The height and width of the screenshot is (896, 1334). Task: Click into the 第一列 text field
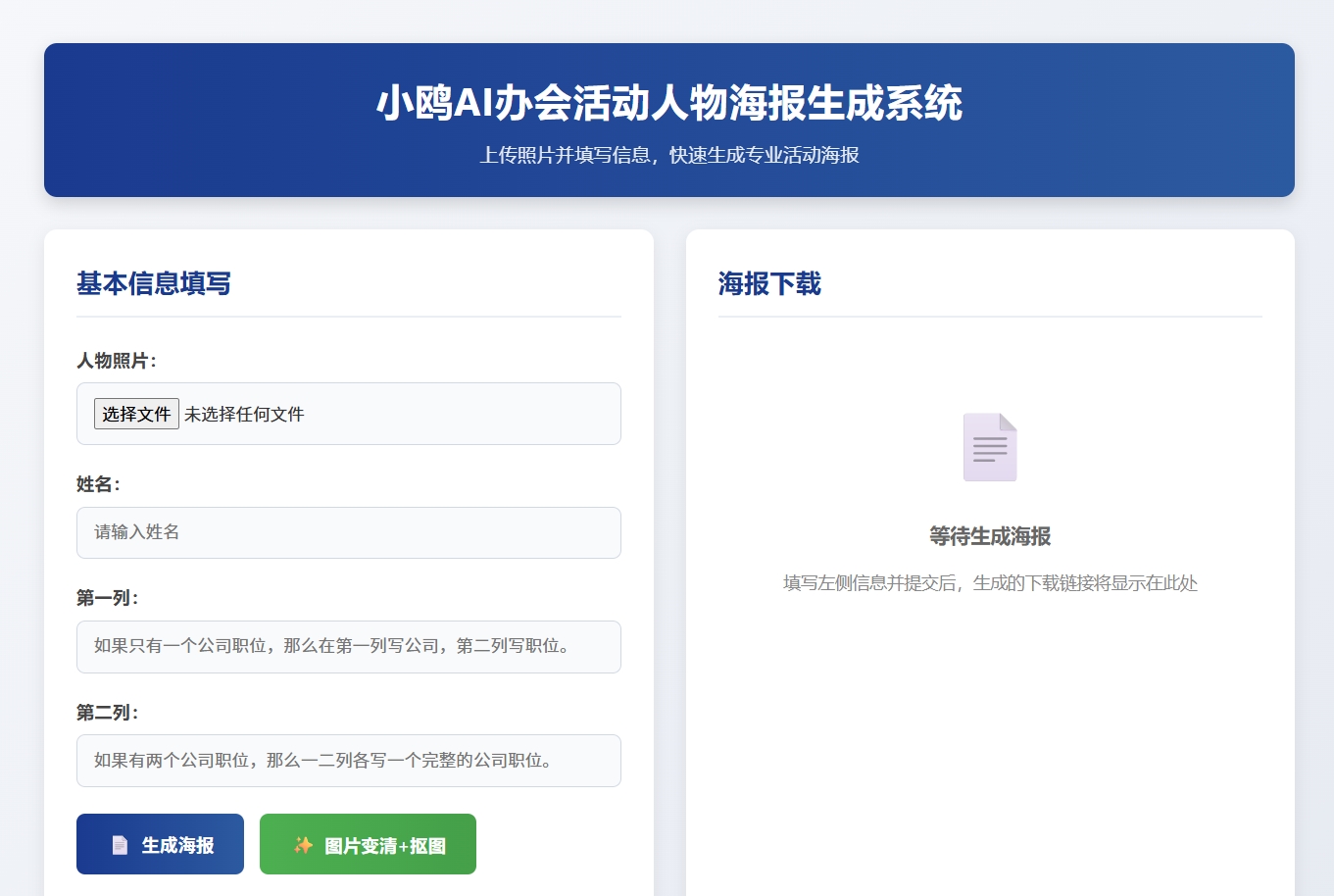coord(349,647)
